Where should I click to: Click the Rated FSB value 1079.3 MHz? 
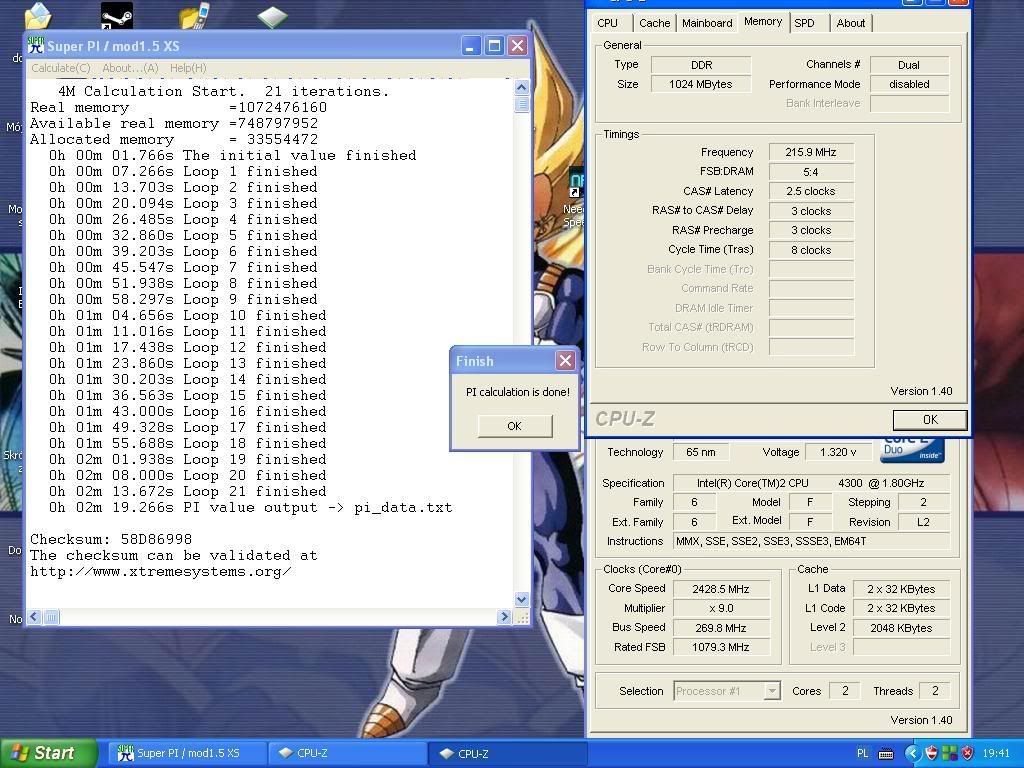(721, 647)
